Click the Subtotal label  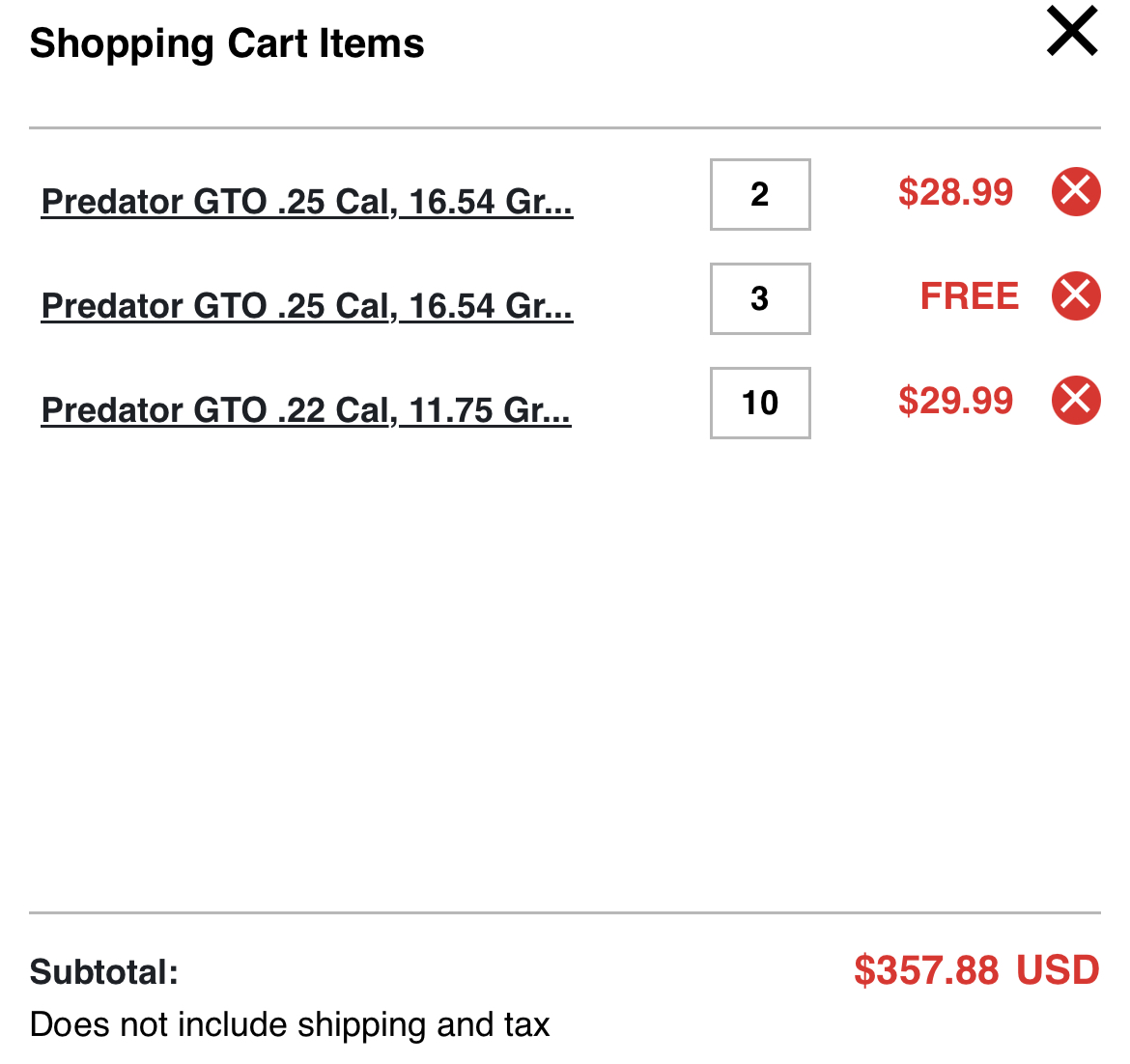tap(103, 971)
